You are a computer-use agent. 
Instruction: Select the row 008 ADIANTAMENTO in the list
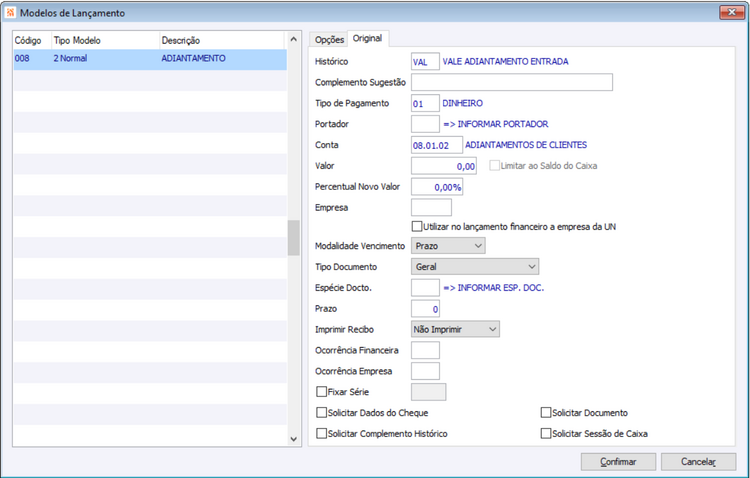[150, 59]
